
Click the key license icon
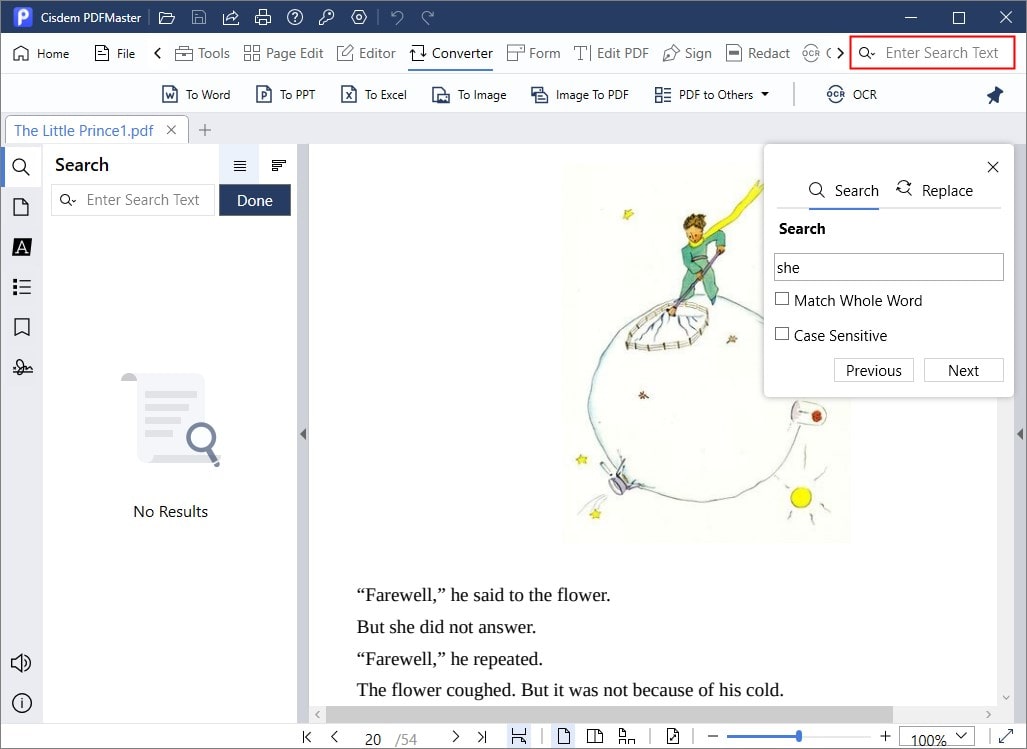326,18
